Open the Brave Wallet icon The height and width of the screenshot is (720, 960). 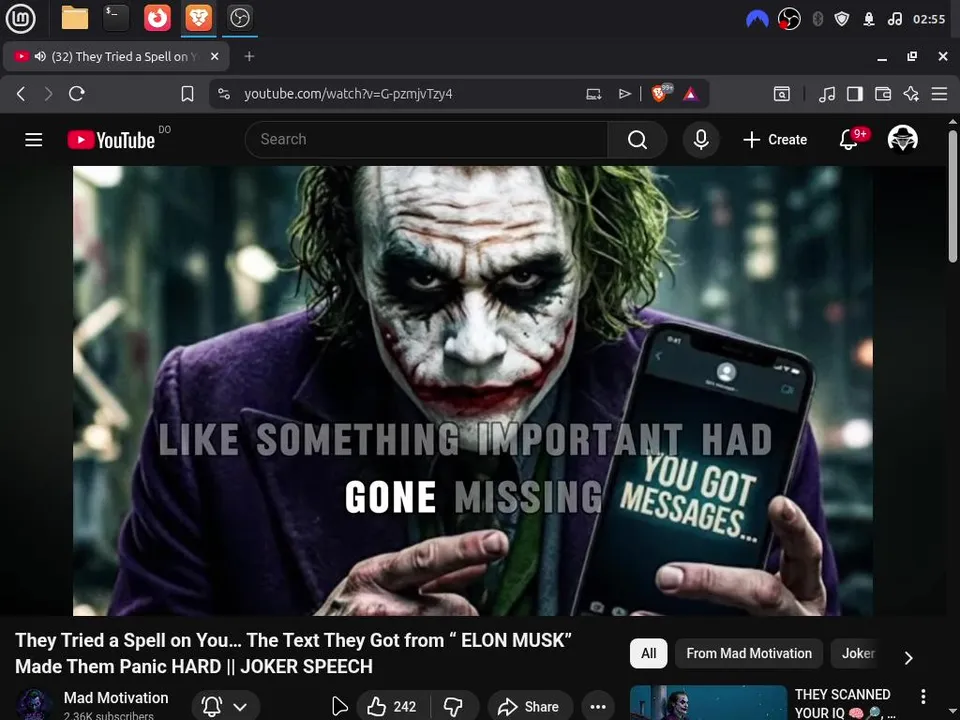pos(883,94)
